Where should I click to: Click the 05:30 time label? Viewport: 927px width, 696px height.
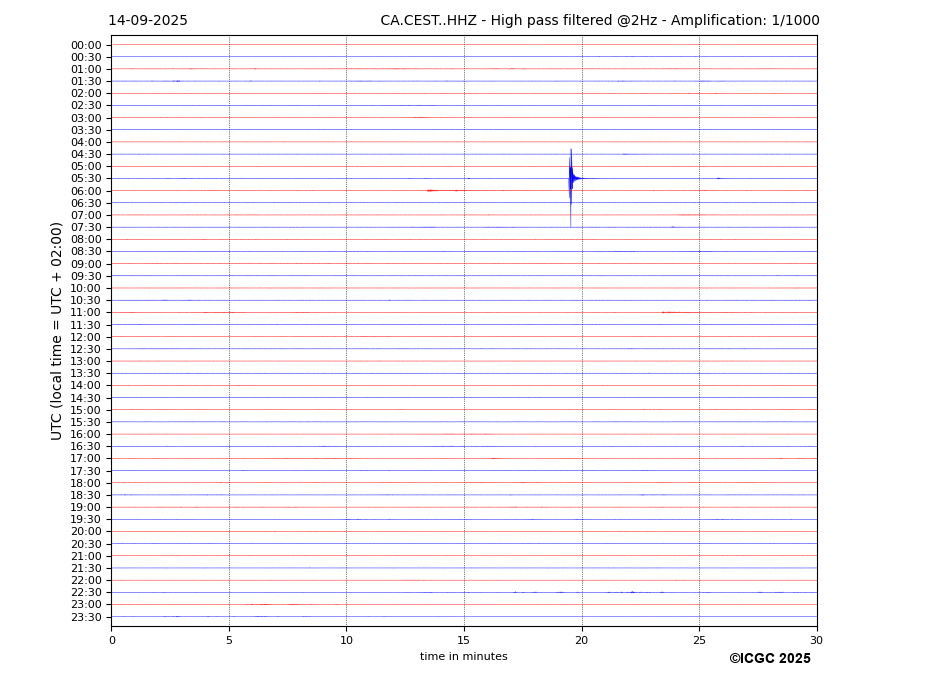click(86, 179)
